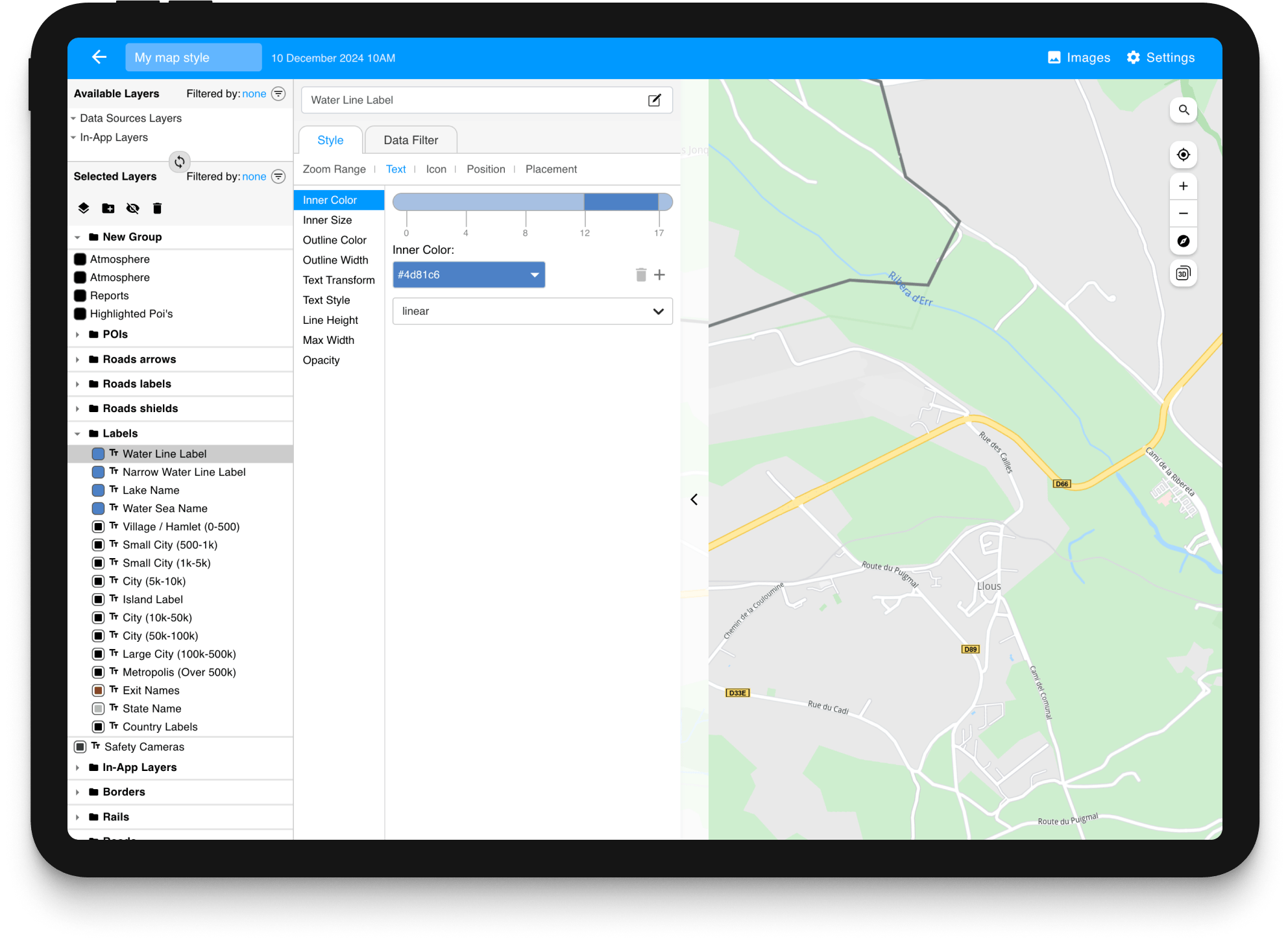The width and height of the screenshot is (1288, 941).
Task: Center map on current location
Action: 1184,154
